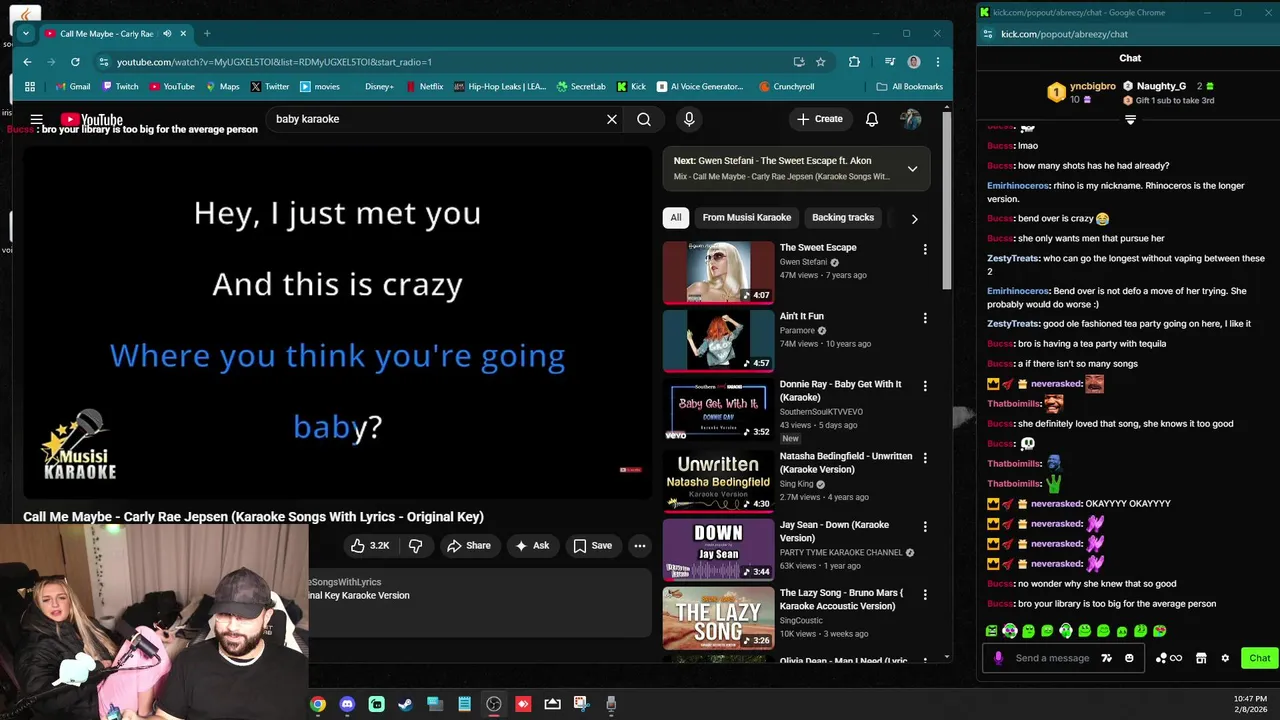
Task: Open Chrome media controls icon
Action: 889,61
